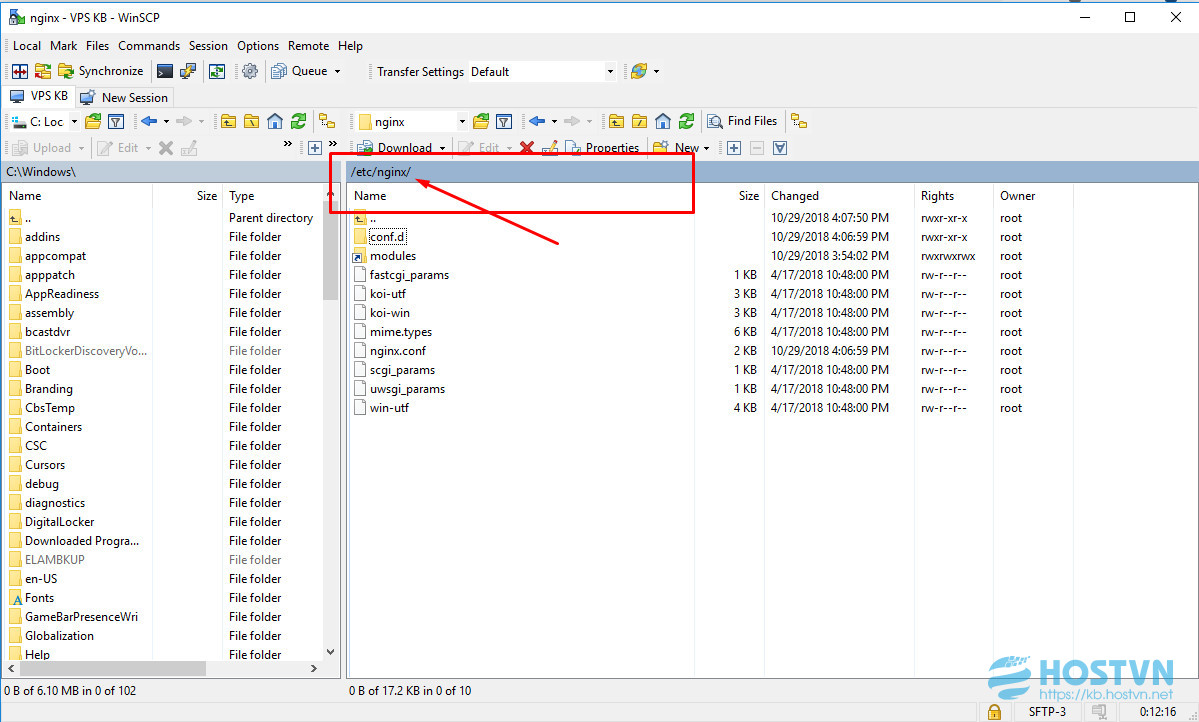Click the Queue toolbar button
This screenshot has height=722, width=1199.
(x=300, y=71)
